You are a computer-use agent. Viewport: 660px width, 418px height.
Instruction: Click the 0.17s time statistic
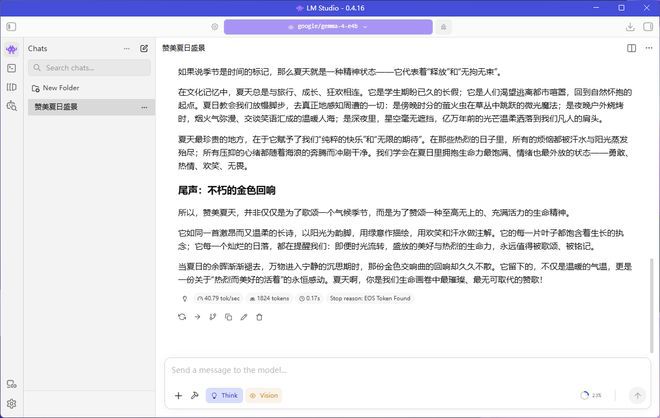coord(309,298)
